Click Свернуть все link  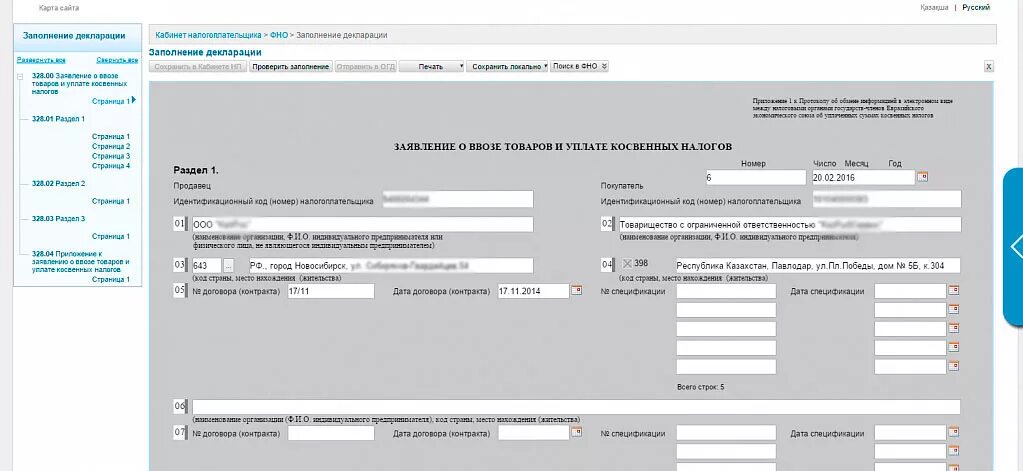click(117, 60)
